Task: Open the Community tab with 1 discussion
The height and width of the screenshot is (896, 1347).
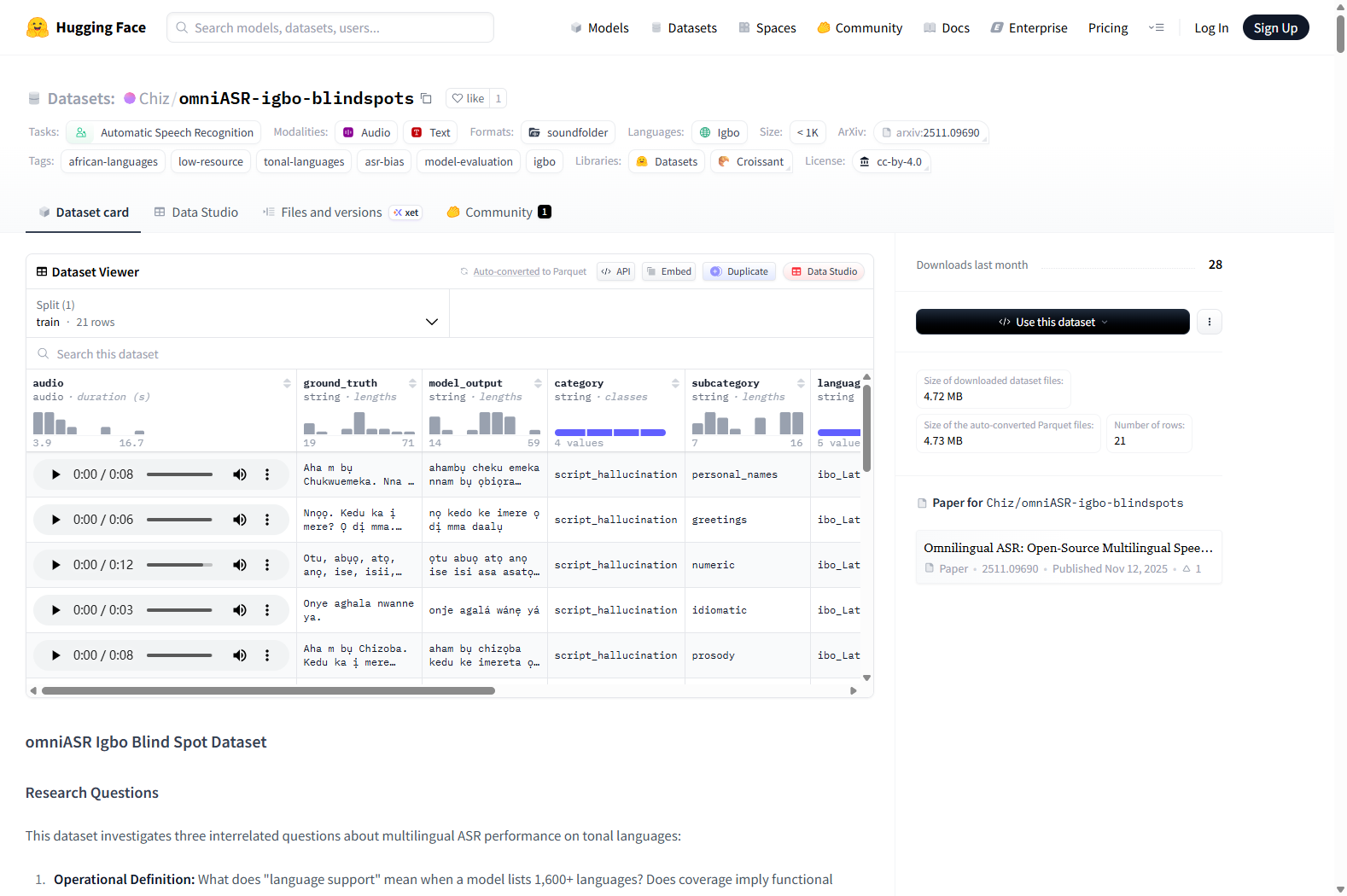Action: (499, 212)
